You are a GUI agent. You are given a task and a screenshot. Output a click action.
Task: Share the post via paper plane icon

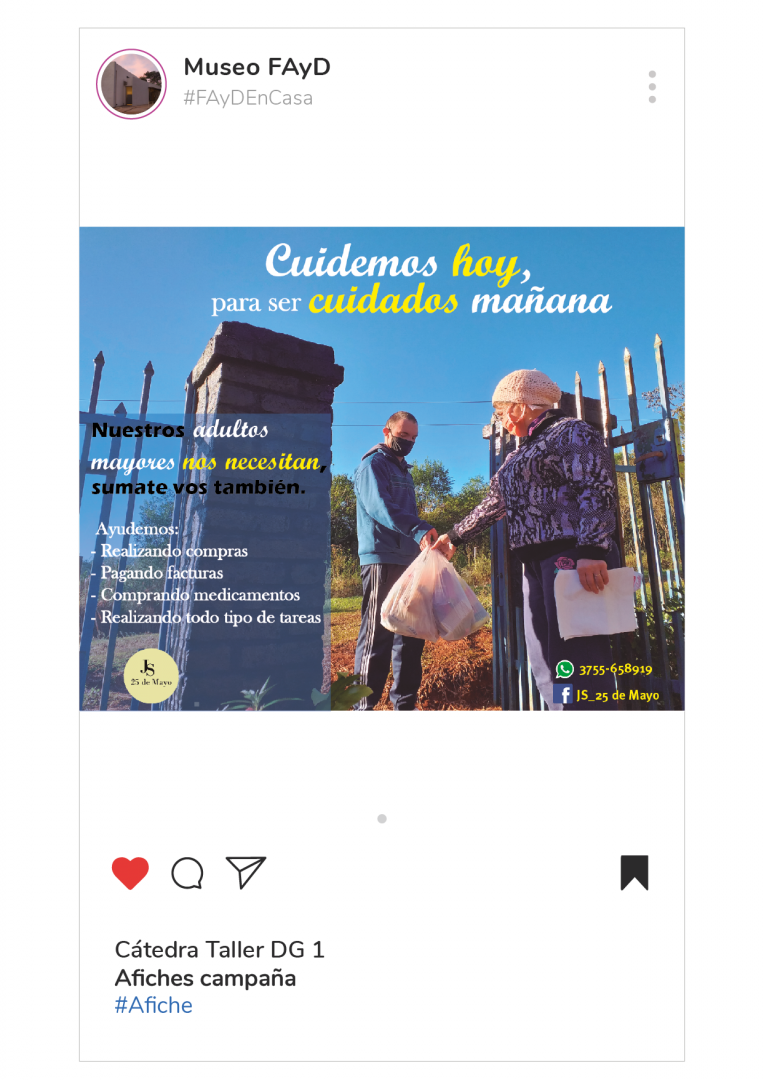tap(245, 872)
